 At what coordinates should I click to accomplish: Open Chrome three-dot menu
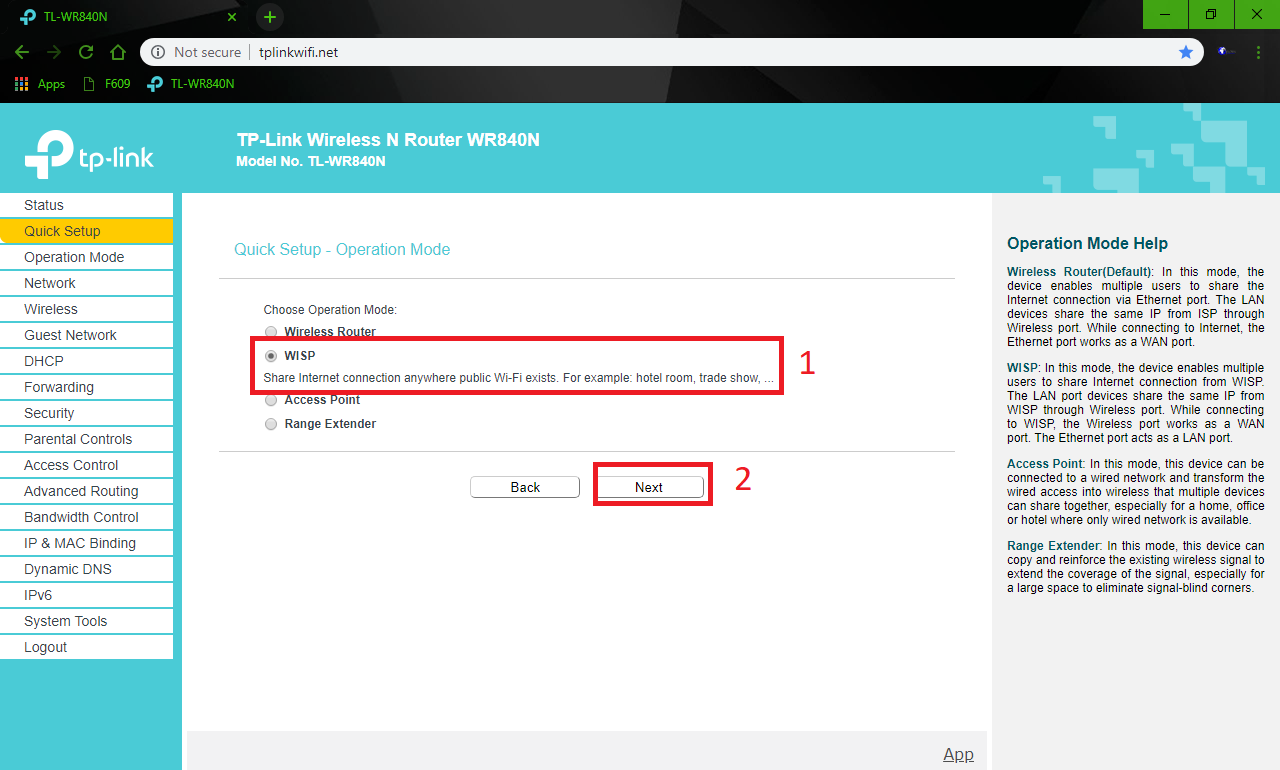click(x=1258, y=52)
